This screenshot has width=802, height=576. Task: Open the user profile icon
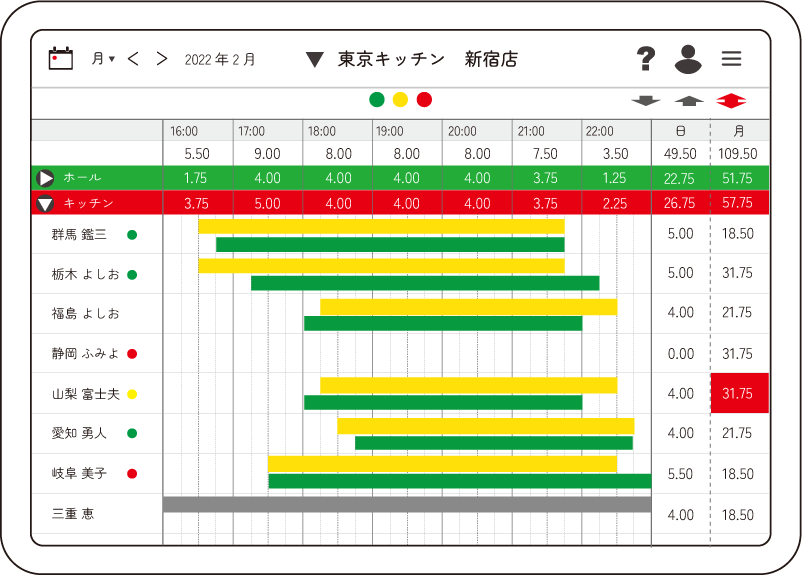point(688,59)
